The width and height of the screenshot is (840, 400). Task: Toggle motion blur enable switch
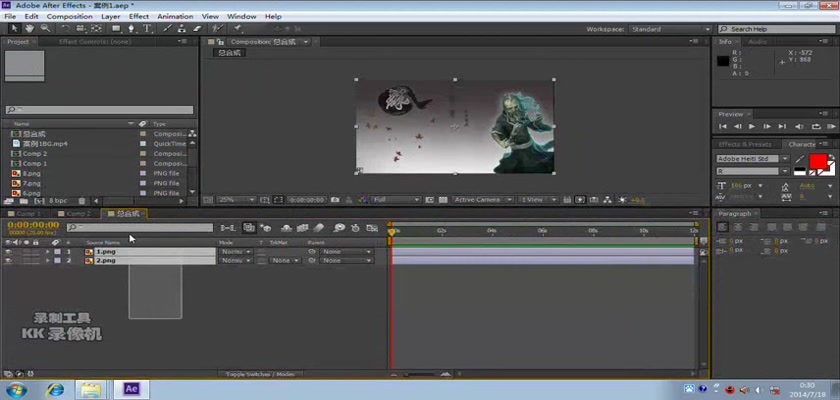click(319, 228)
